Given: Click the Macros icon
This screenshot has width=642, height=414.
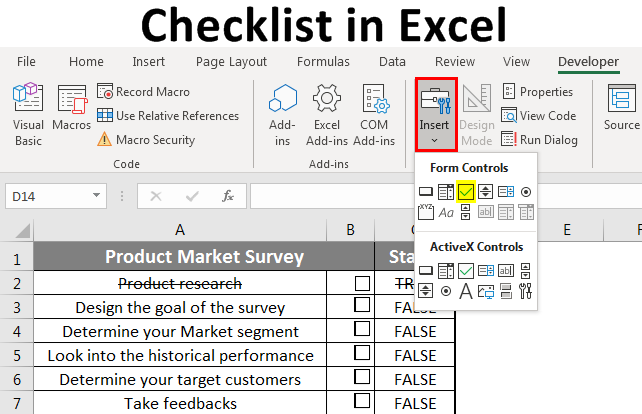Looking at the screenshot, I should tap(72, 115).
